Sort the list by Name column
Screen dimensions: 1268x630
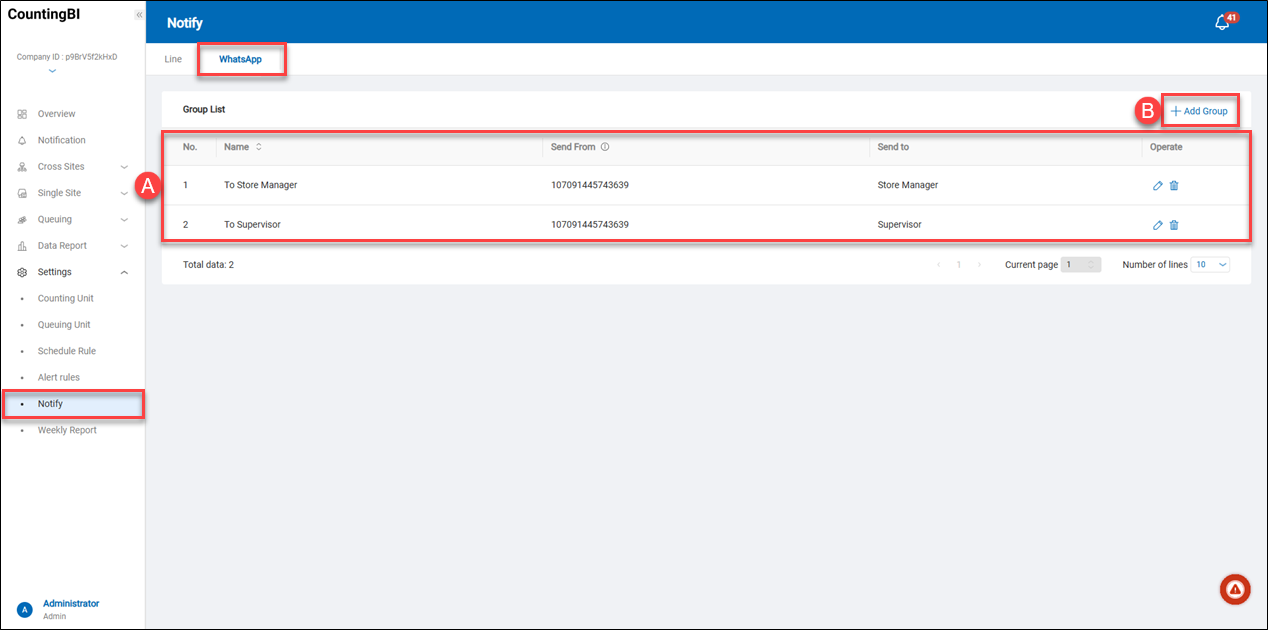tap(259, 147)
